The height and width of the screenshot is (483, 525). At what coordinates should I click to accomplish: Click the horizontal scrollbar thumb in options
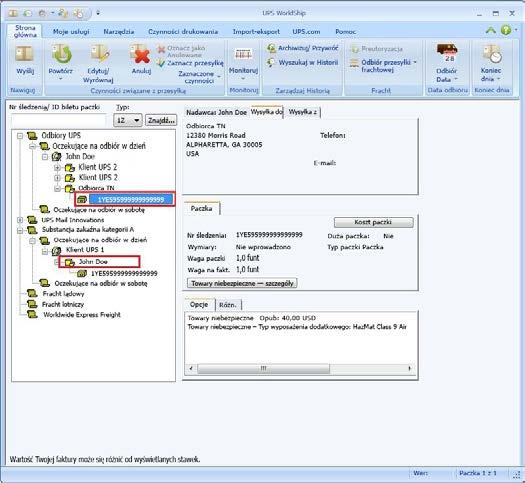[263, 369]
